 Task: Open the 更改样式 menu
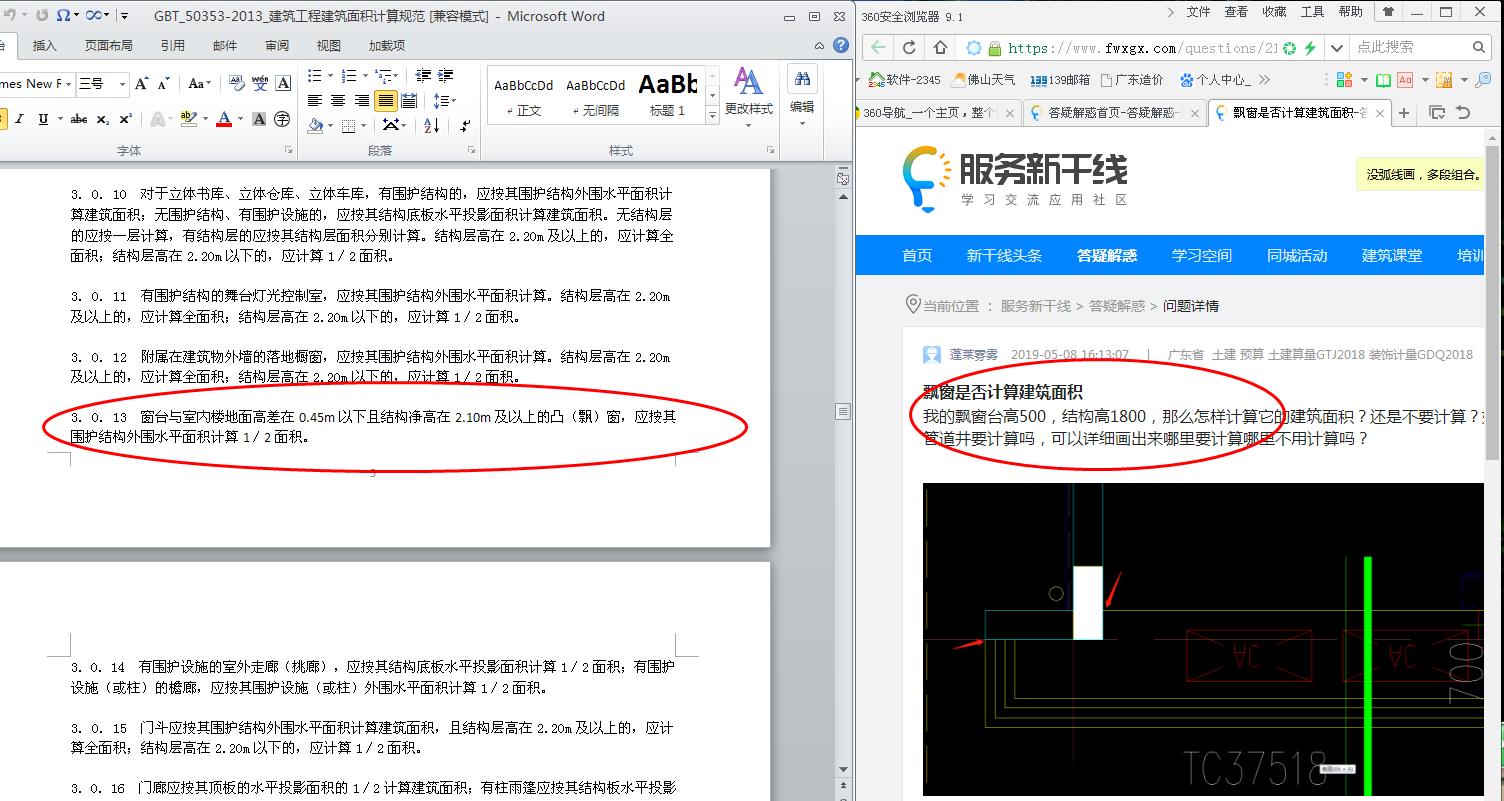pyautogui.click(x=748, y=96)
